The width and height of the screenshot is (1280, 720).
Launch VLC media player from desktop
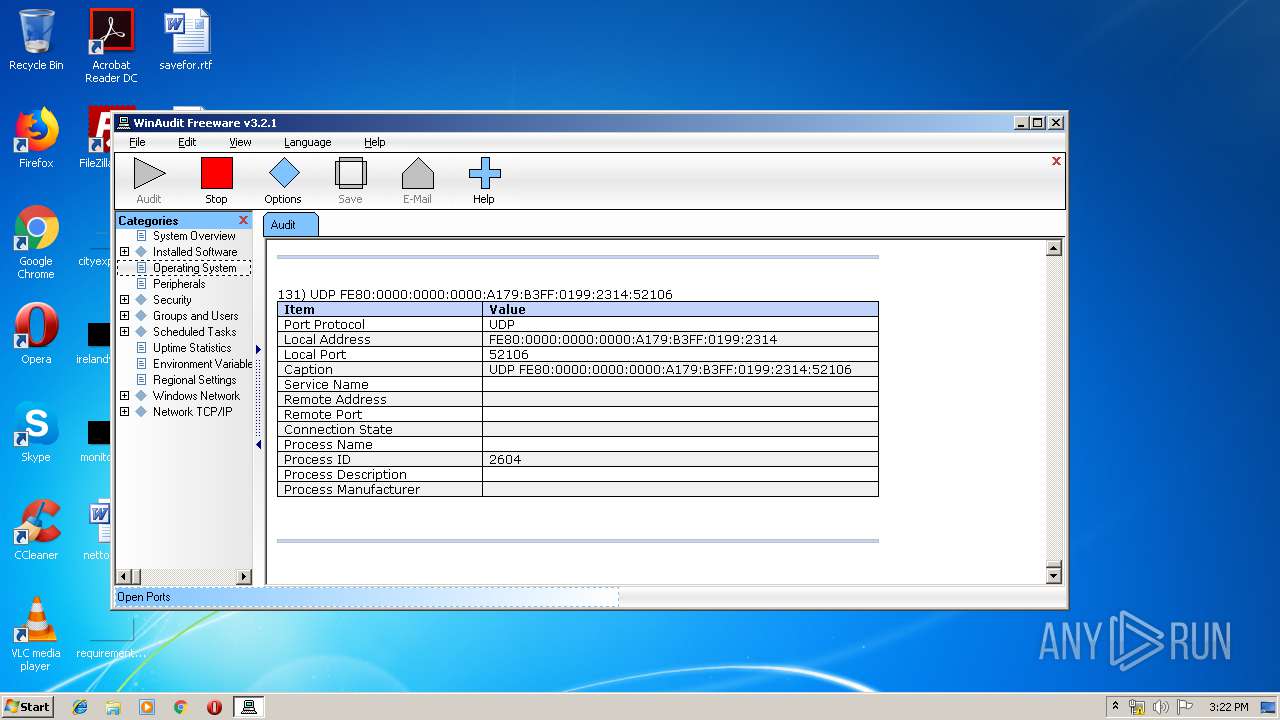(x=36, y=634)
